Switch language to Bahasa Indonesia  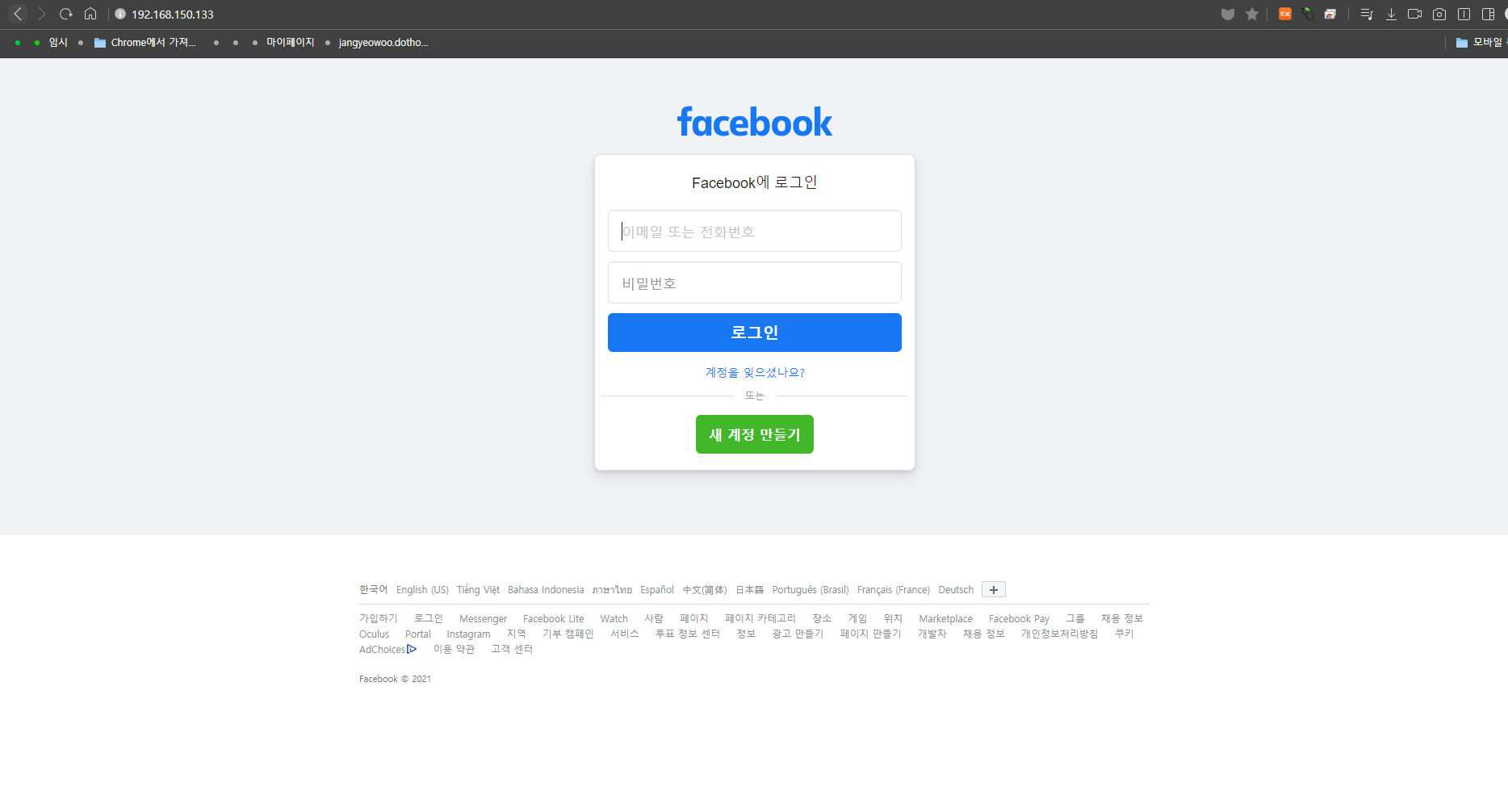pos(546,590)
